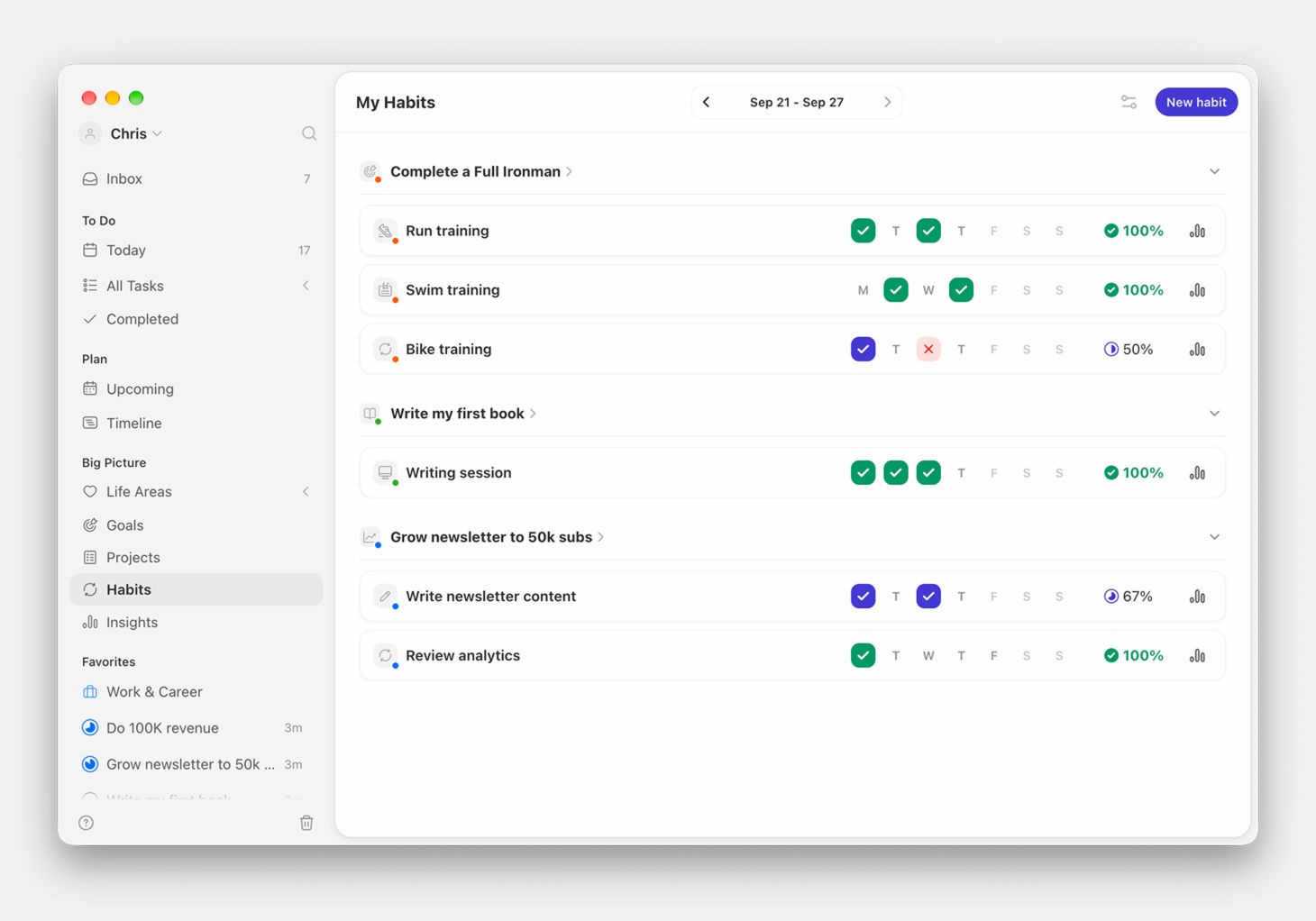Viewport: 1316px width, 921px height.
Task: Toggle the failed Wednesday mark for Bike training
Action: (928, 349)
